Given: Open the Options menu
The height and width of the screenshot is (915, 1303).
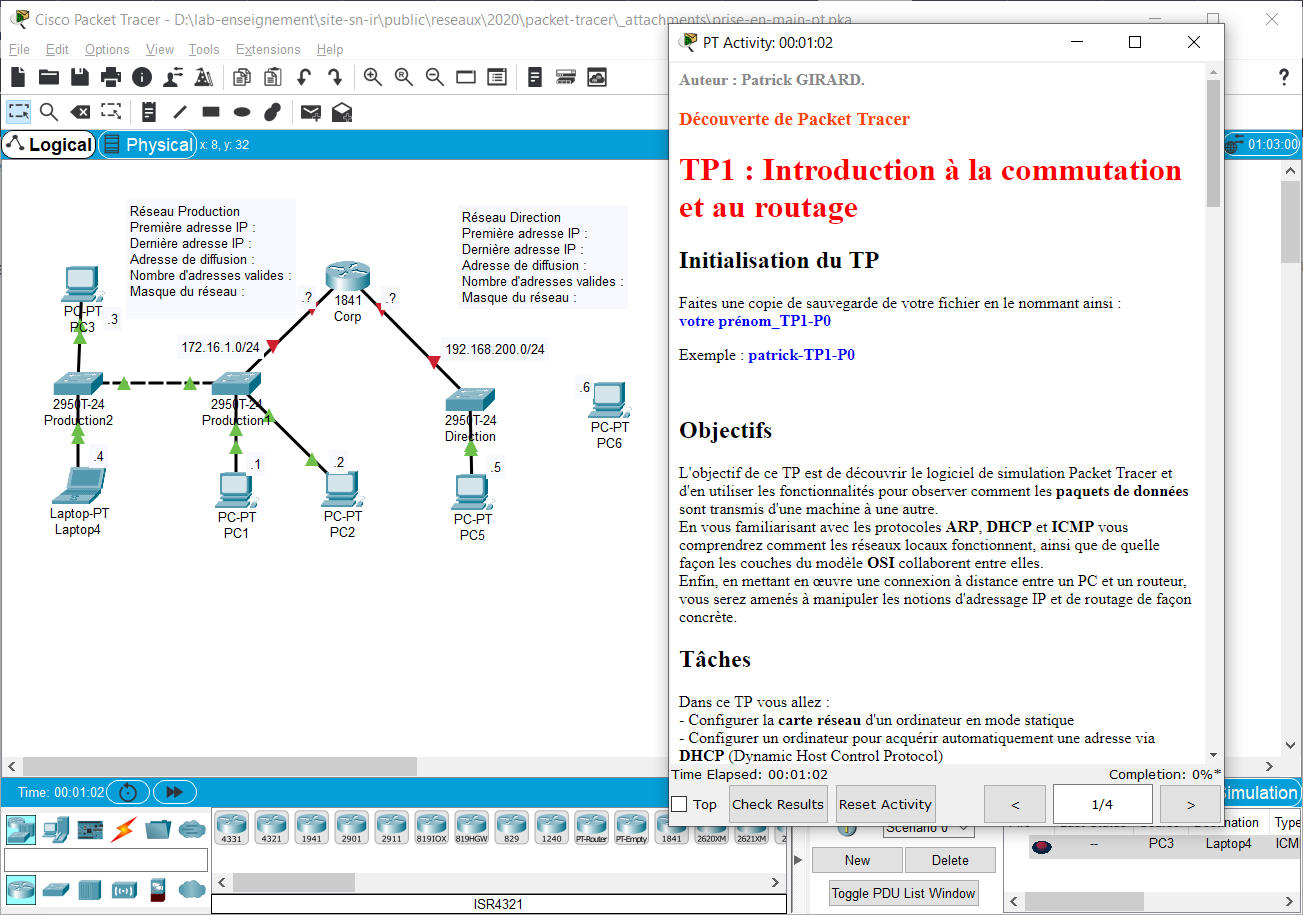Looking at the screenshot, I should tap(107, 49).
